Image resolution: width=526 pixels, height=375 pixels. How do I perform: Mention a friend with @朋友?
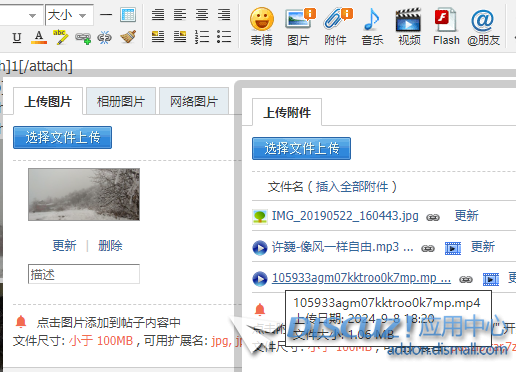click(483, 26)
